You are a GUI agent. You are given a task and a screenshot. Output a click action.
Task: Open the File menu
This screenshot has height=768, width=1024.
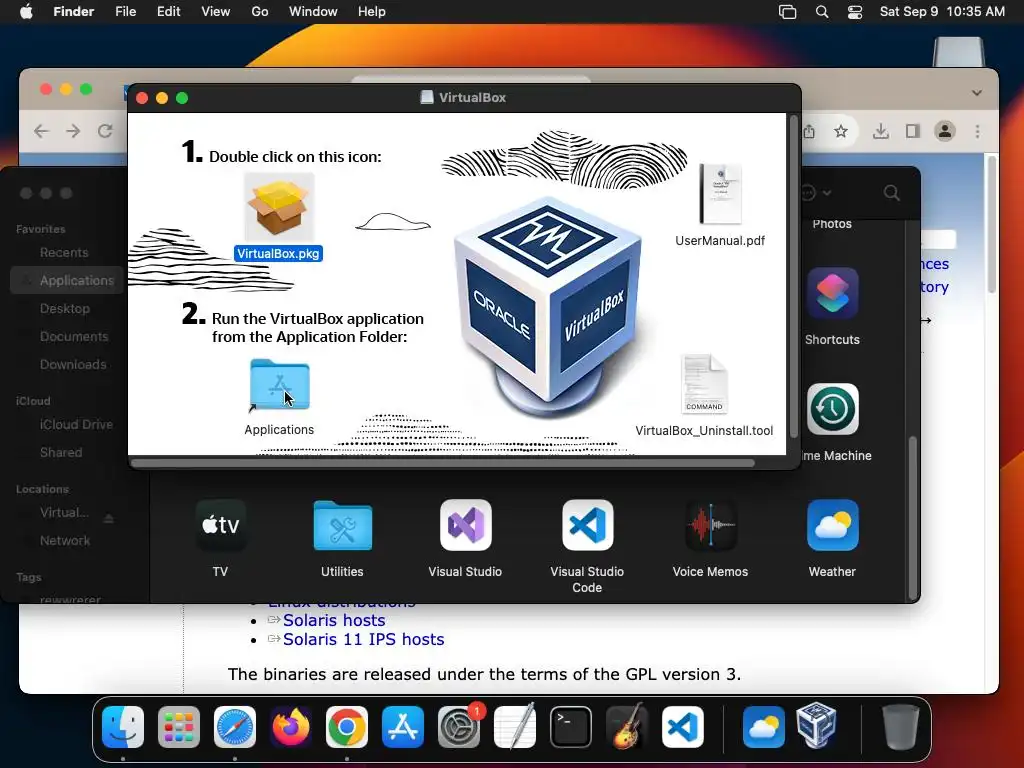(x=125, y=12)
